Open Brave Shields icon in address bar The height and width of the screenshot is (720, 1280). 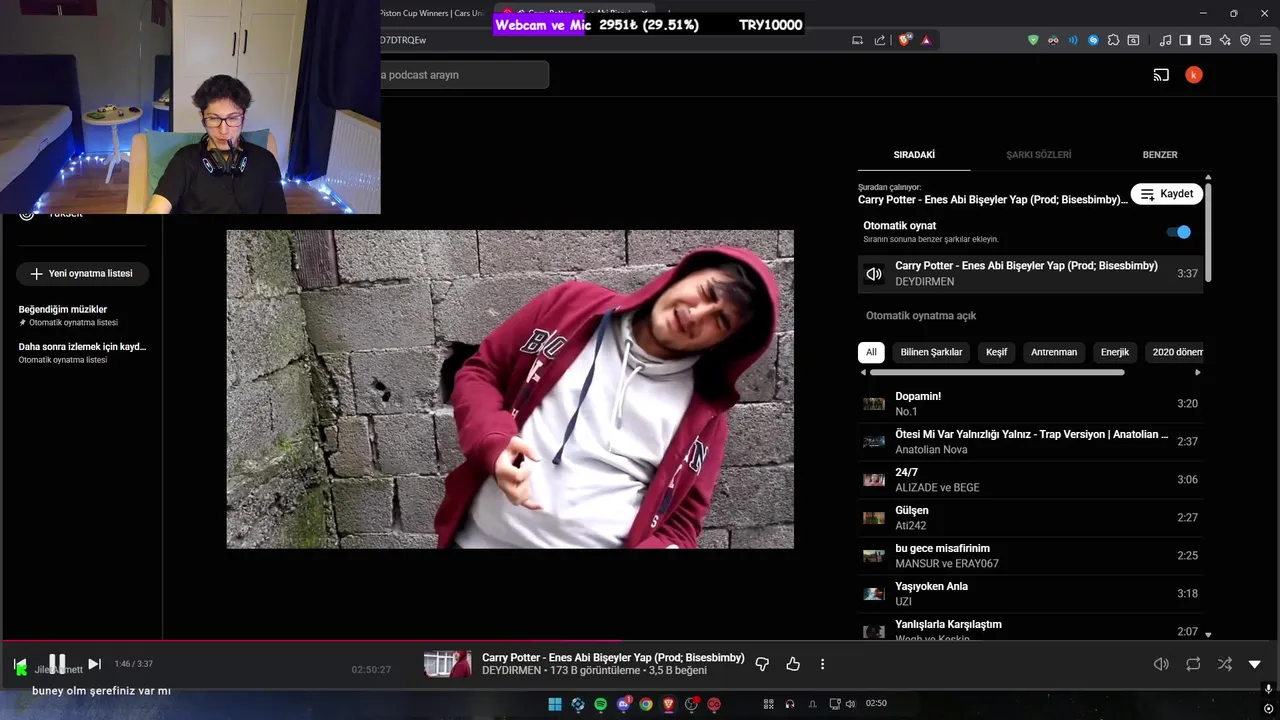point(905,40)
